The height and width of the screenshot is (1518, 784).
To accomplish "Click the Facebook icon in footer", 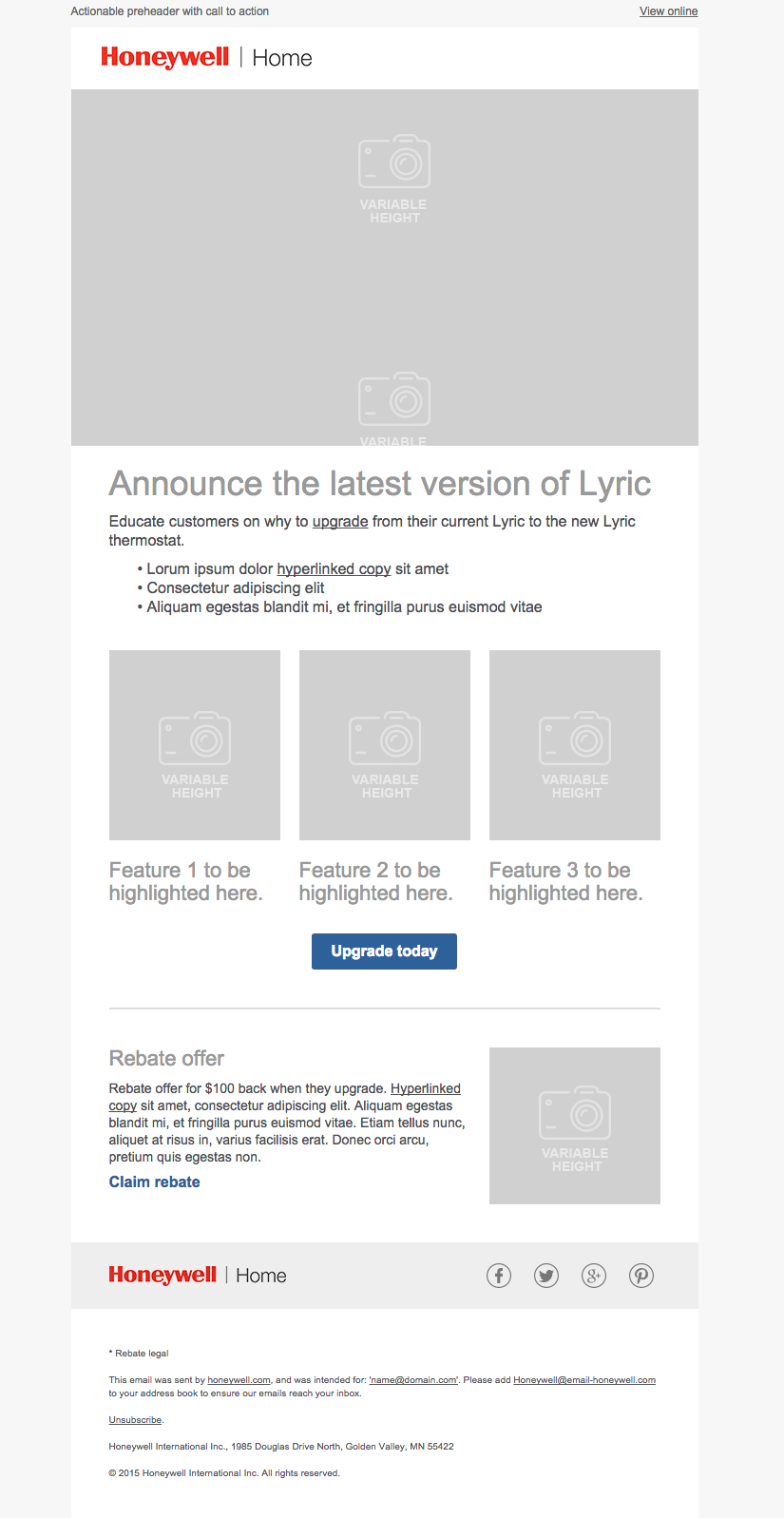I will click(x=499, y=1276).
